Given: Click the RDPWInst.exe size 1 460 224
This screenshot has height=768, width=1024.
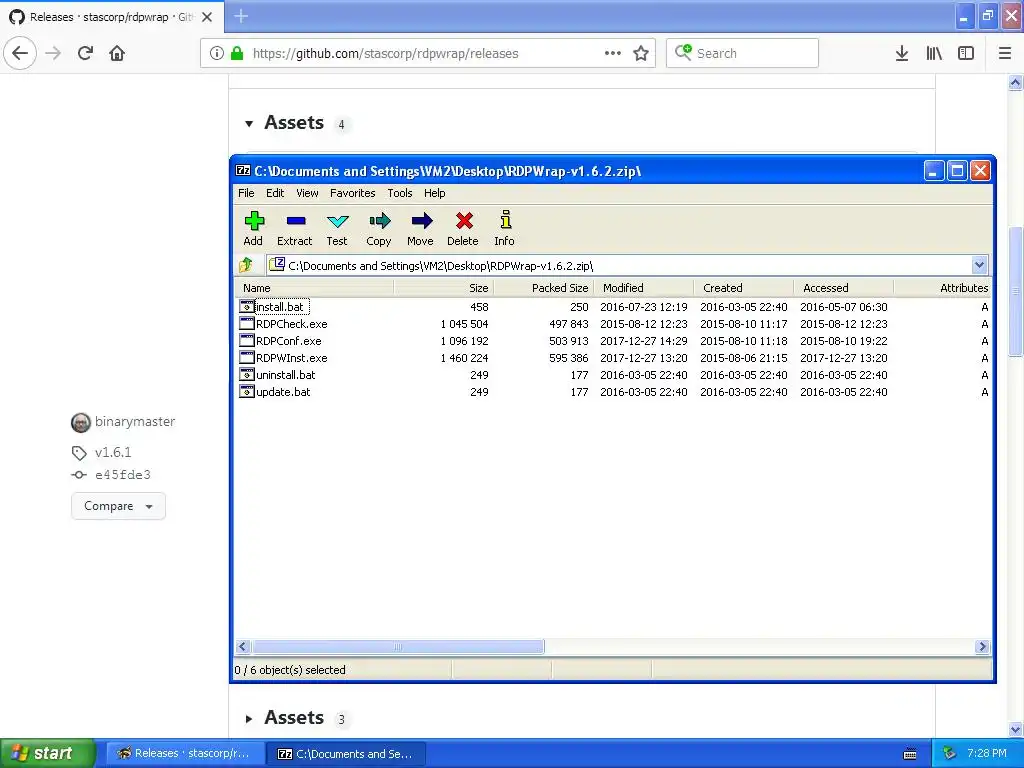Looking at the screenshot, I should tap(464, 358).
